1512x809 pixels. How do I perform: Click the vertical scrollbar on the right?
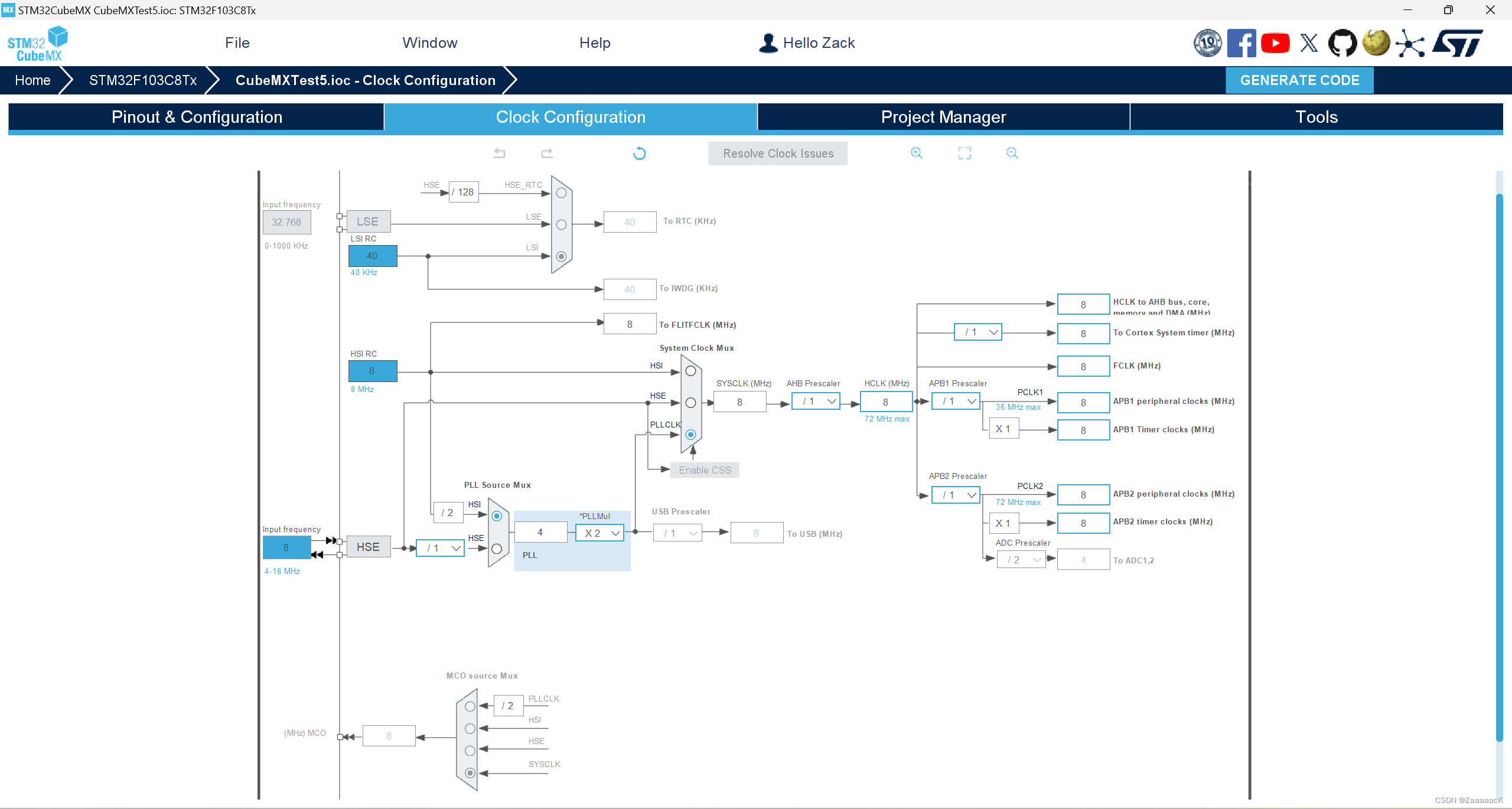pyautogui.click(x=1499, y=467)
